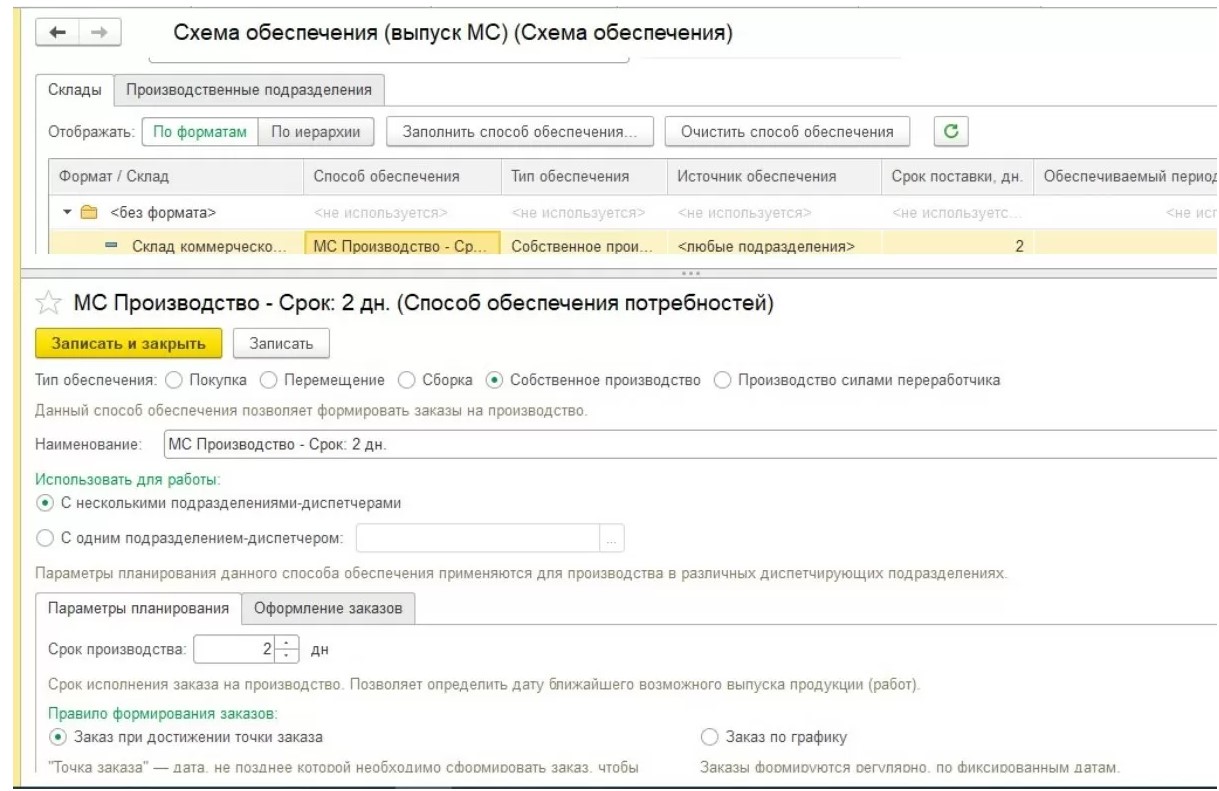Click Очистить способ обеспечения button
Image resolution: width=1219 pixels, height=791 pixels.
pos(786,131)
